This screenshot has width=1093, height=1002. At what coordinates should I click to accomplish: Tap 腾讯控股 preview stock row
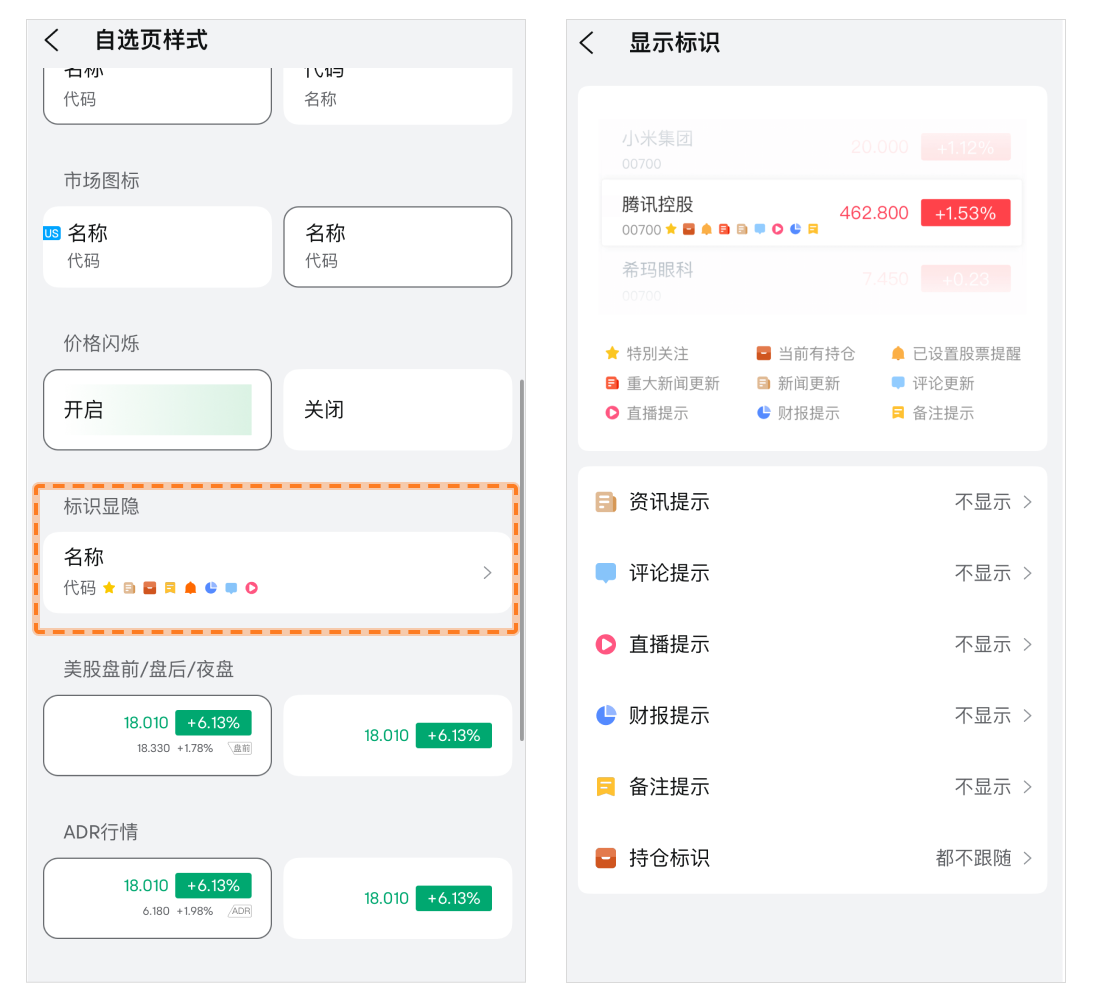pyautogui.click(x=811, y=213)
